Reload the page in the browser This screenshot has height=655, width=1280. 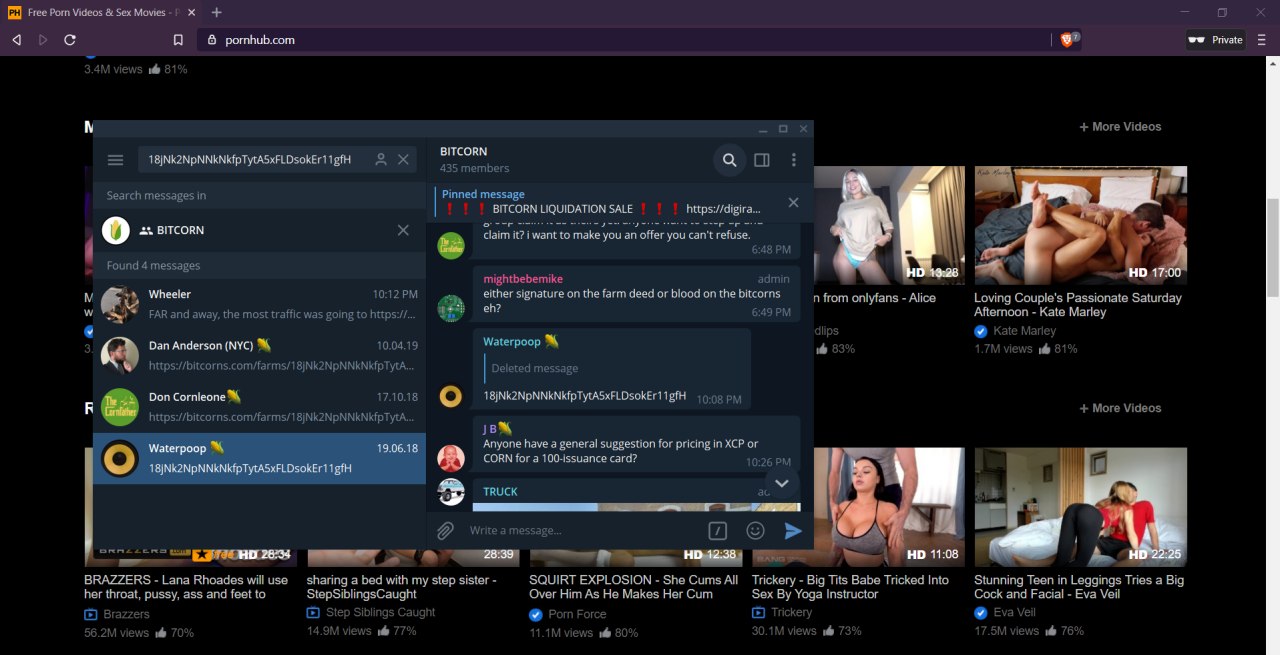click(70, 40)
